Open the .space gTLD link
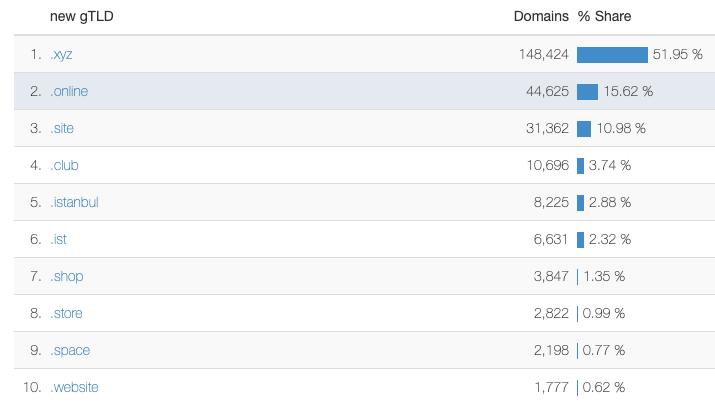Viewport: 715px width, 406px height. tap(69, 351)
